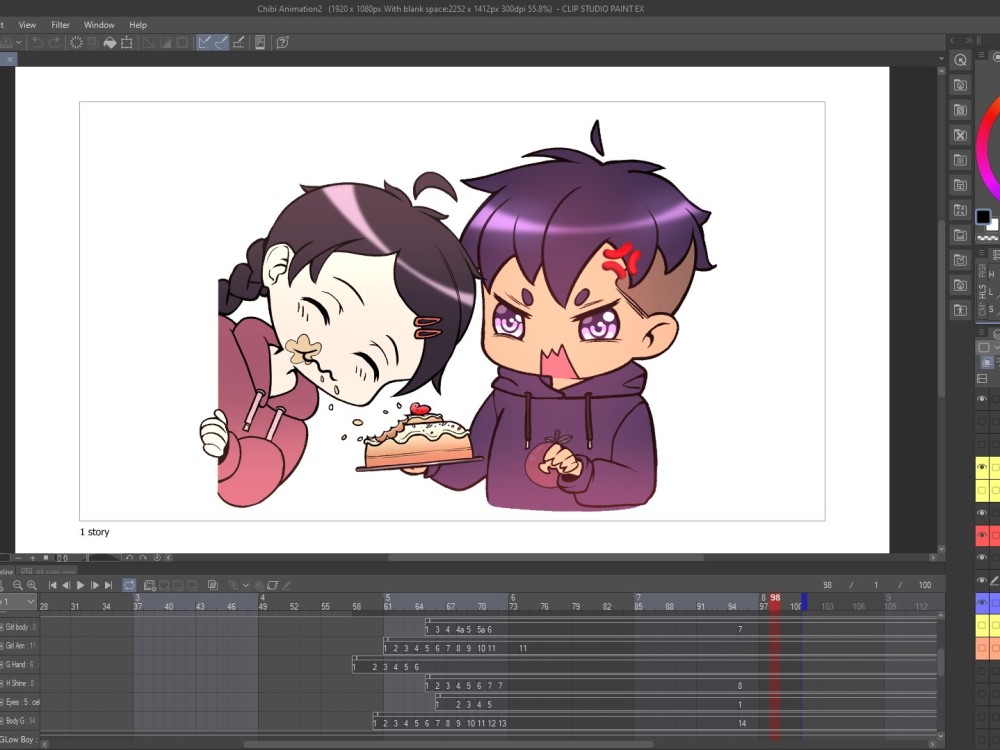Screen dimensions: 1000x750
Task: Select the Fill bucket toolbar icon
Action: [110, 43]
